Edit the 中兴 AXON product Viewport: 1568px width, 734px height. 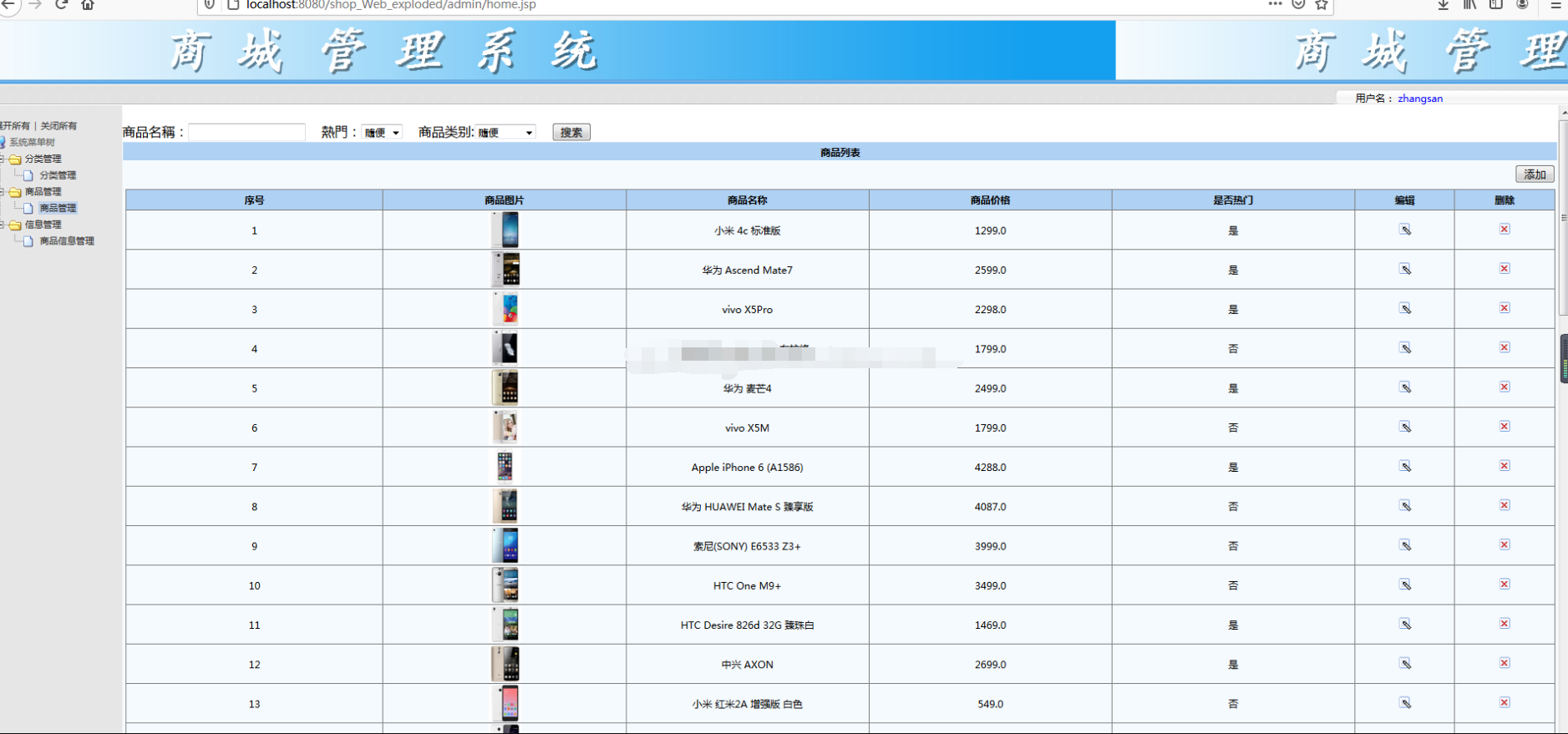click(x=1405, y=663)
